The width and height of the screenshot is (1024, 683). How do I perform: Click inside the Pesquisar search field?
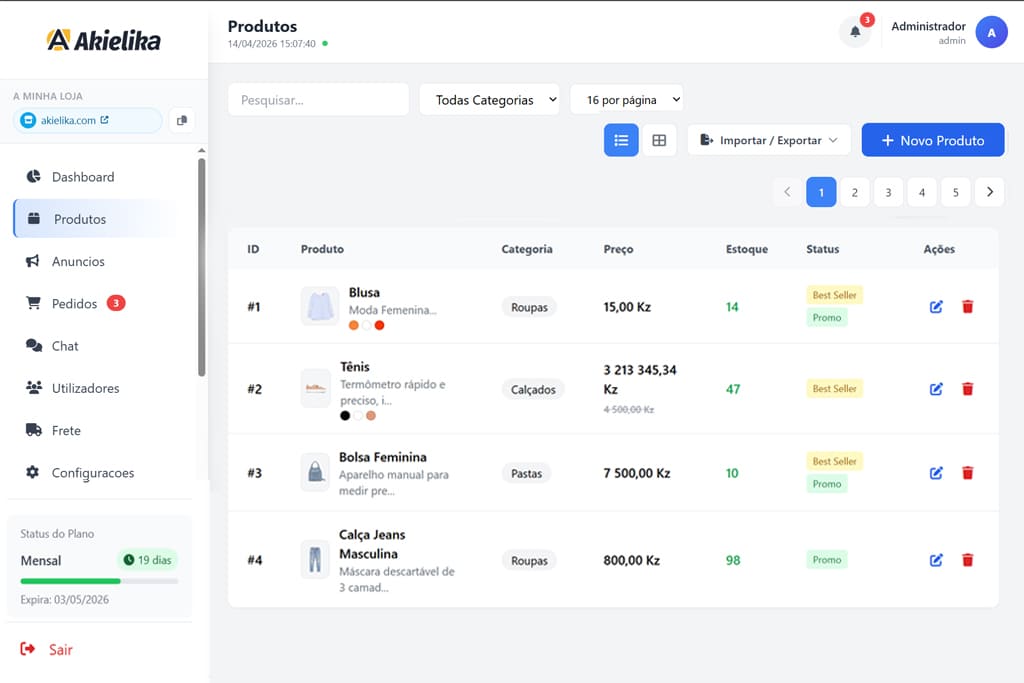tap(318, 99)
